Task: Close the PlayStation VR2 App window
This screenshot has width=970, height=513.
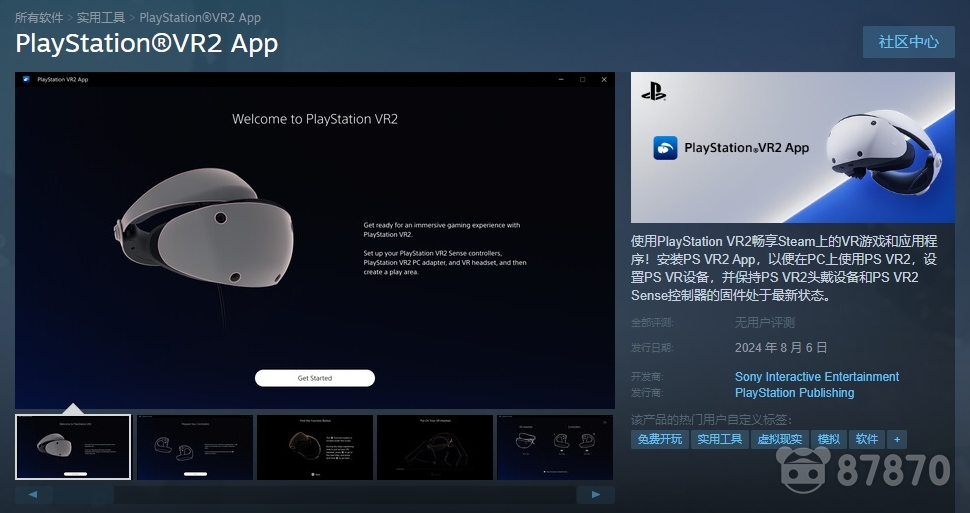Action: pyautogui.click(x=604, y=79)
